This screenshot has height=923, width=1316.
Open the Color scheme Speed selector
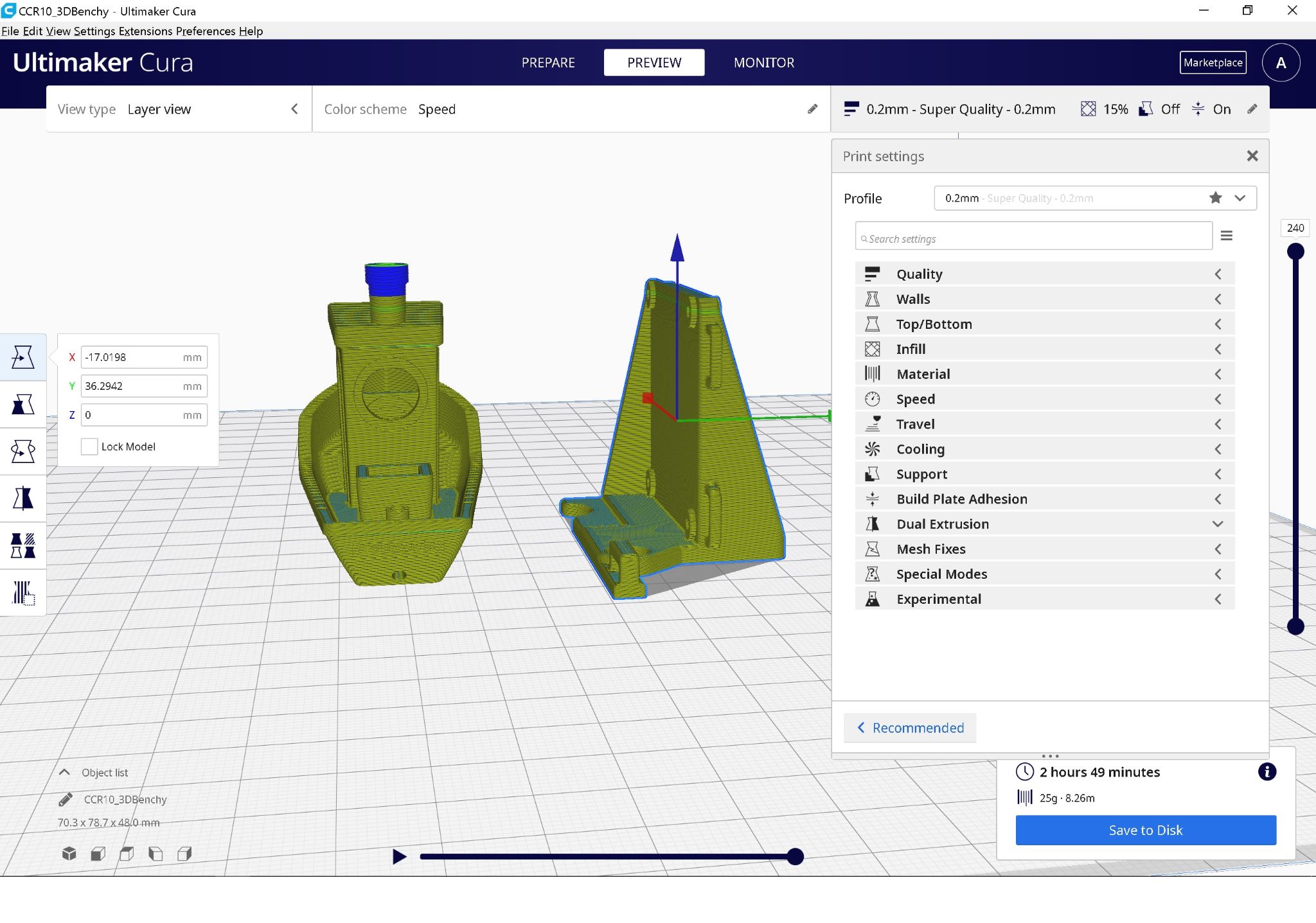tap(571, 109)
